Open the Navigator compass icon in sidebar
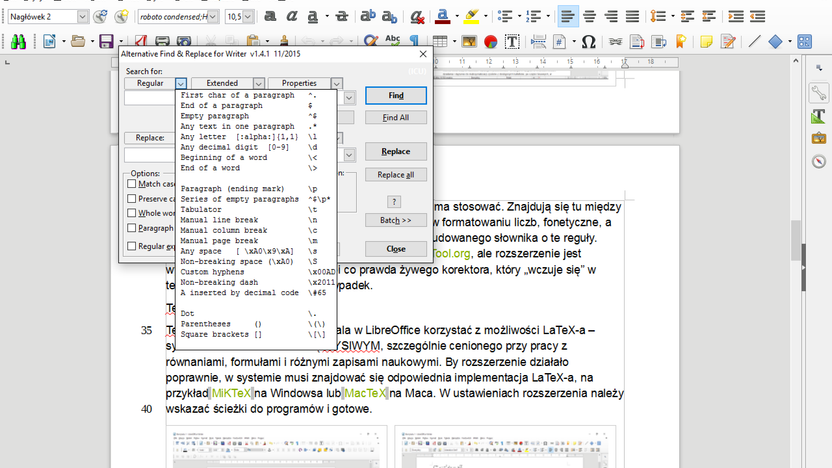Screen dimensions: 832x468 point(819,161)
